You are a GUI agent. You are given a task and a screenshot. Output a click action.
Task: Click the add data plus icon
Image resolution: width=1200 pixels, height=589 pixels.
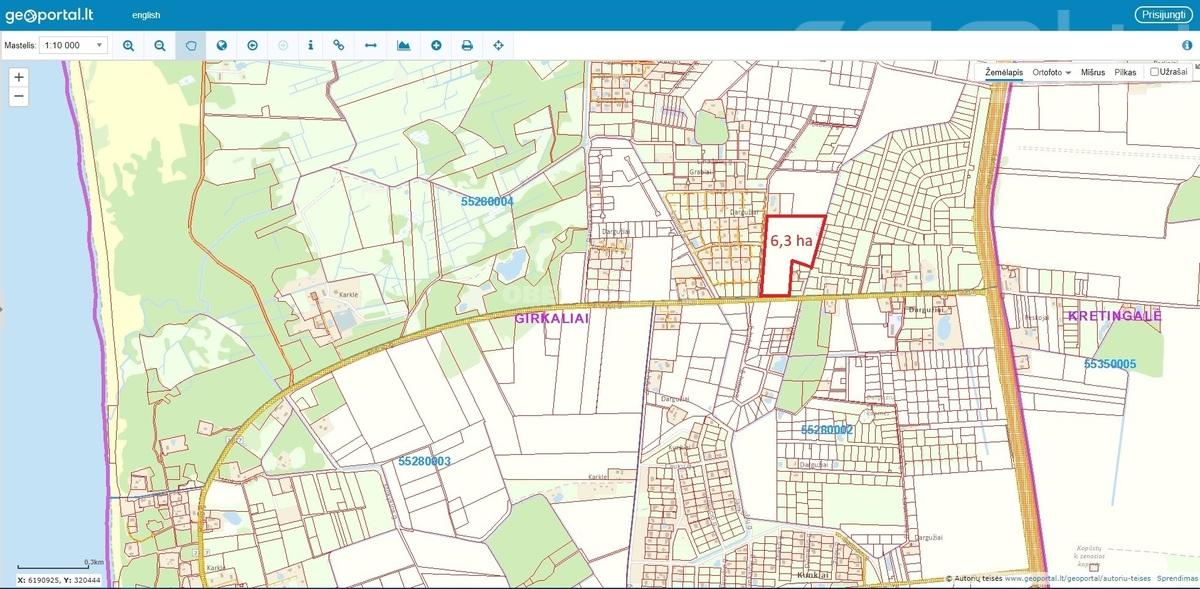(x=436, y=45)
